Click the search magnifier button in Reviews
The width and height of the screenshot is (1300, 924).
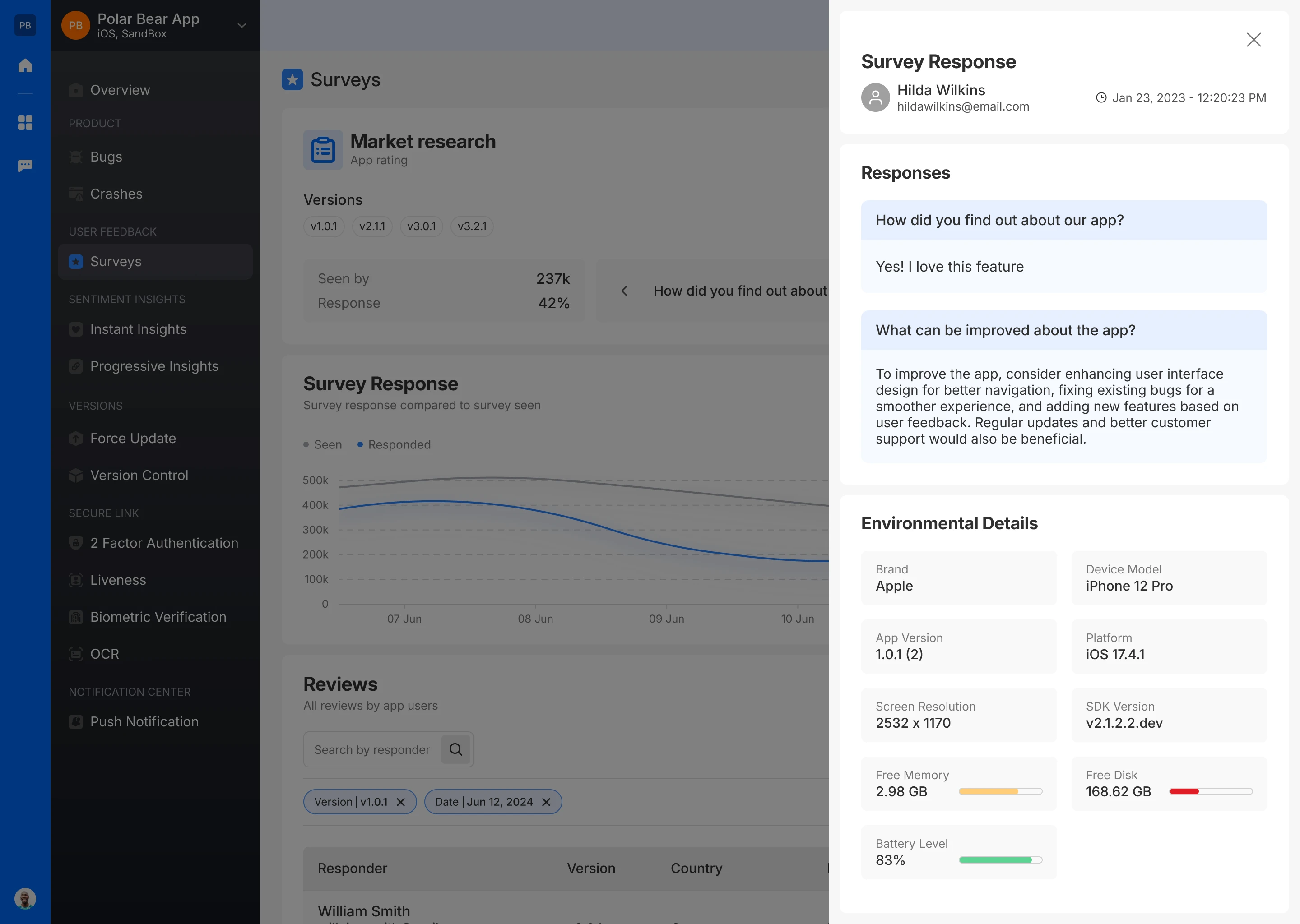[455, 749]
